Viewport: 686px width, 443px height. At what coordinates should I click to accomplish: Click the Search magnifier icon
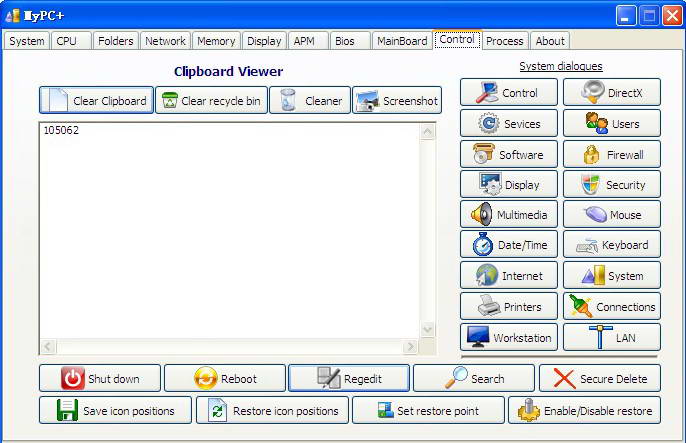[456, 378]
